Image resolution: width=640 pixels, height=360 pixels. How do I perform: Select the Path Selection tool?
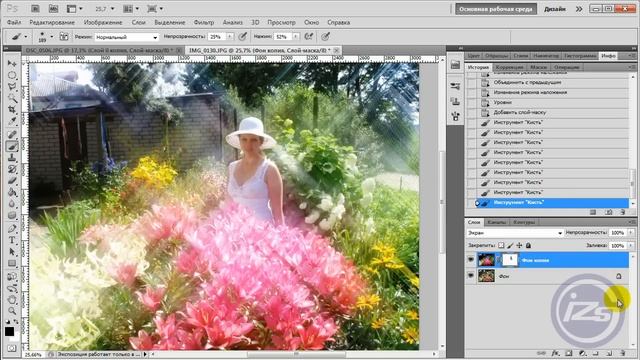point(12,251)
